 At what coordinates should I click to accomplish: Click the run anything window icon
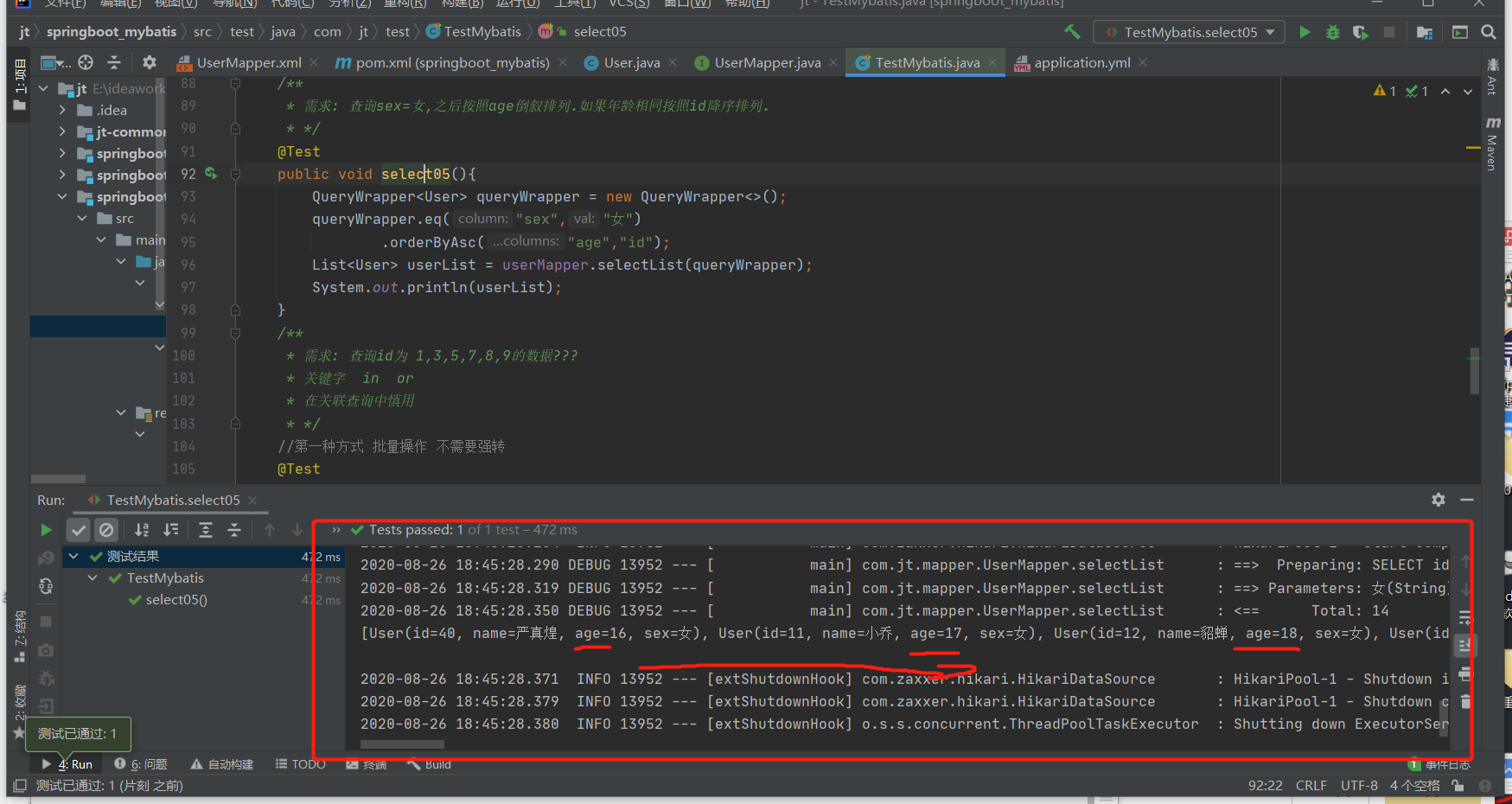[x=1460, y=32]
